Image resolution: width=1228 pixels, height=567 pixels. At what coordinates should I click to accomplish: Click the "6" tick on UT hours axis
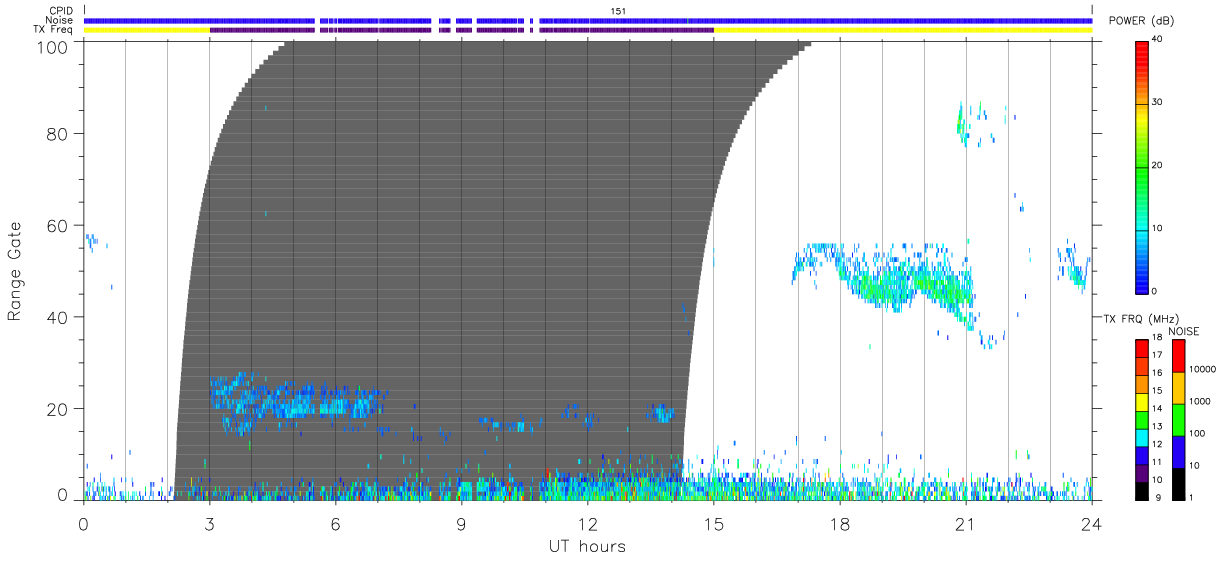[335, 523]
